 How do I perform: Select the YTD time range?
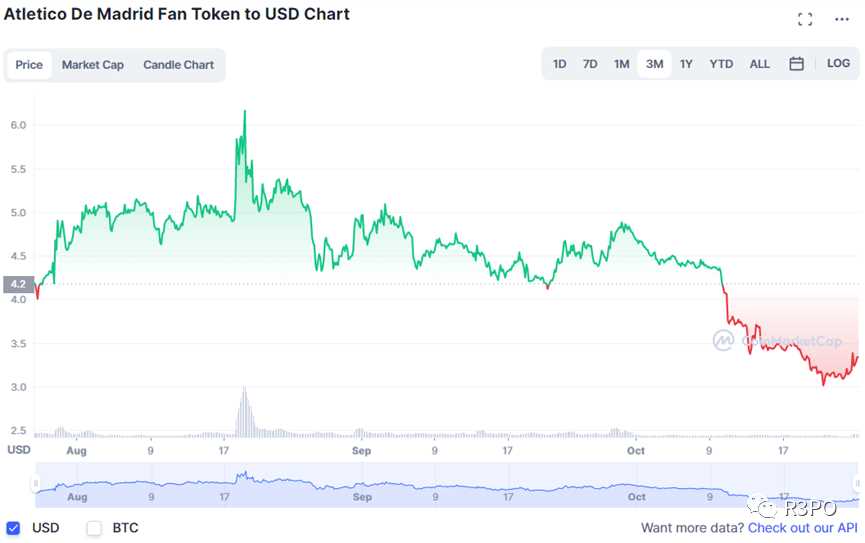(x=721, y=64)
